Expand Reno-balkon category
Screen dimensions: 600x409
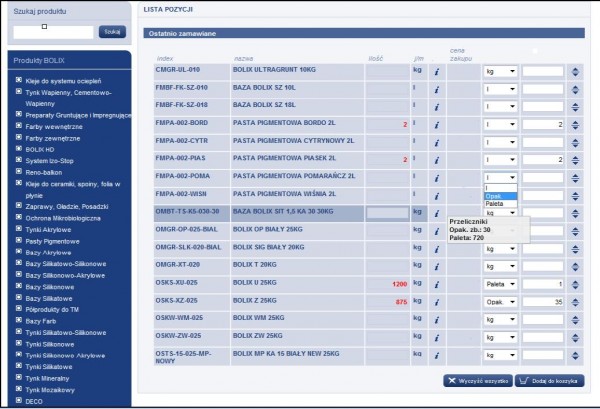[19, 171]
